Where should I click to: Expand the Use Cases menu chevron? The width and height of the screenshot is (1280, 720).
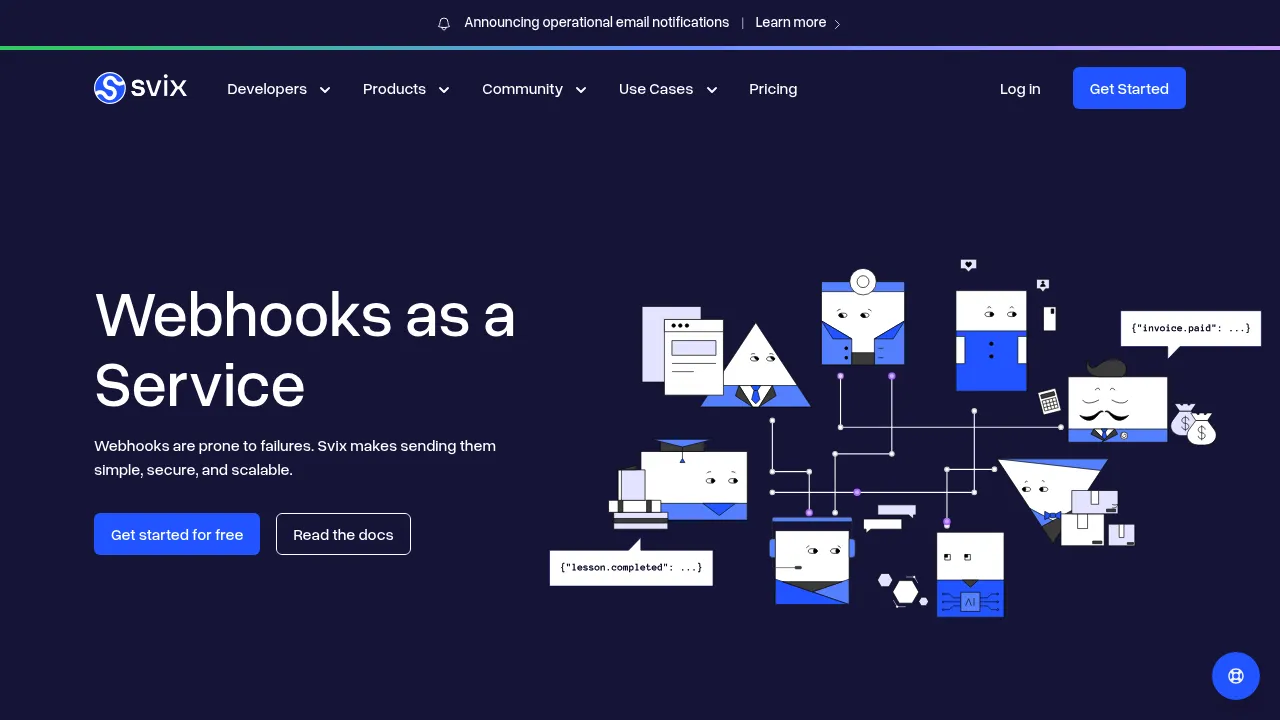(712, 90)
